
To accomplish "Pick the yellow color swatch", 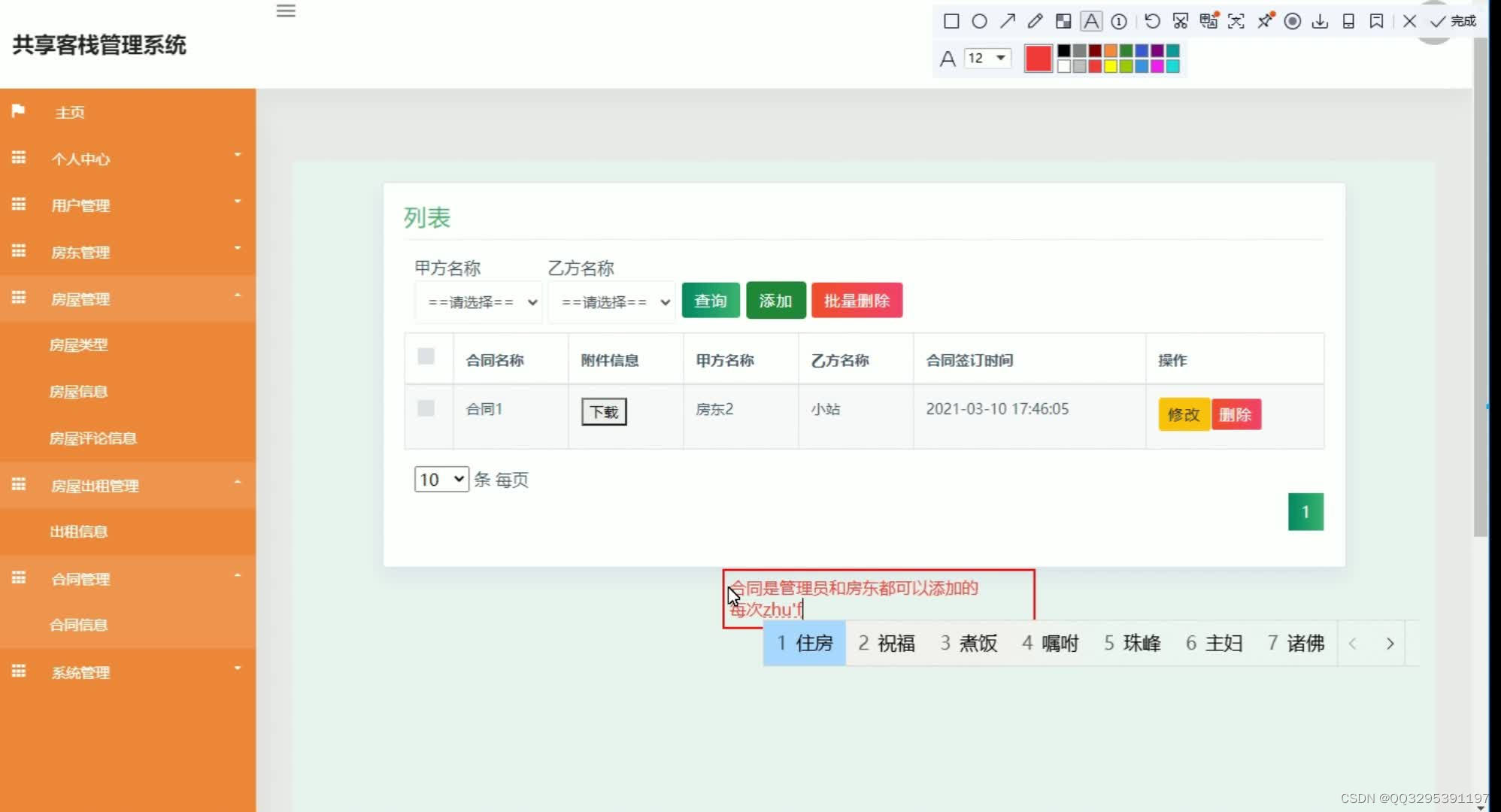I will (x=1111, y=66).
